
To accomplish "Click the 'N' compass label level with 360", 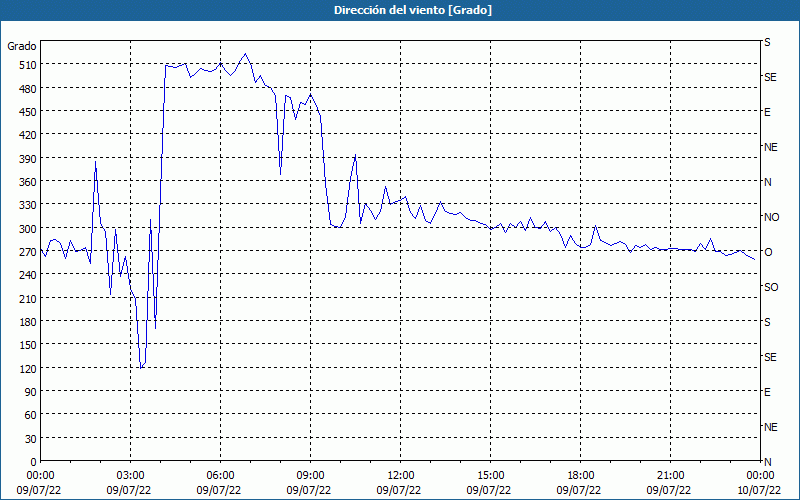I will [x=767, y=182].
